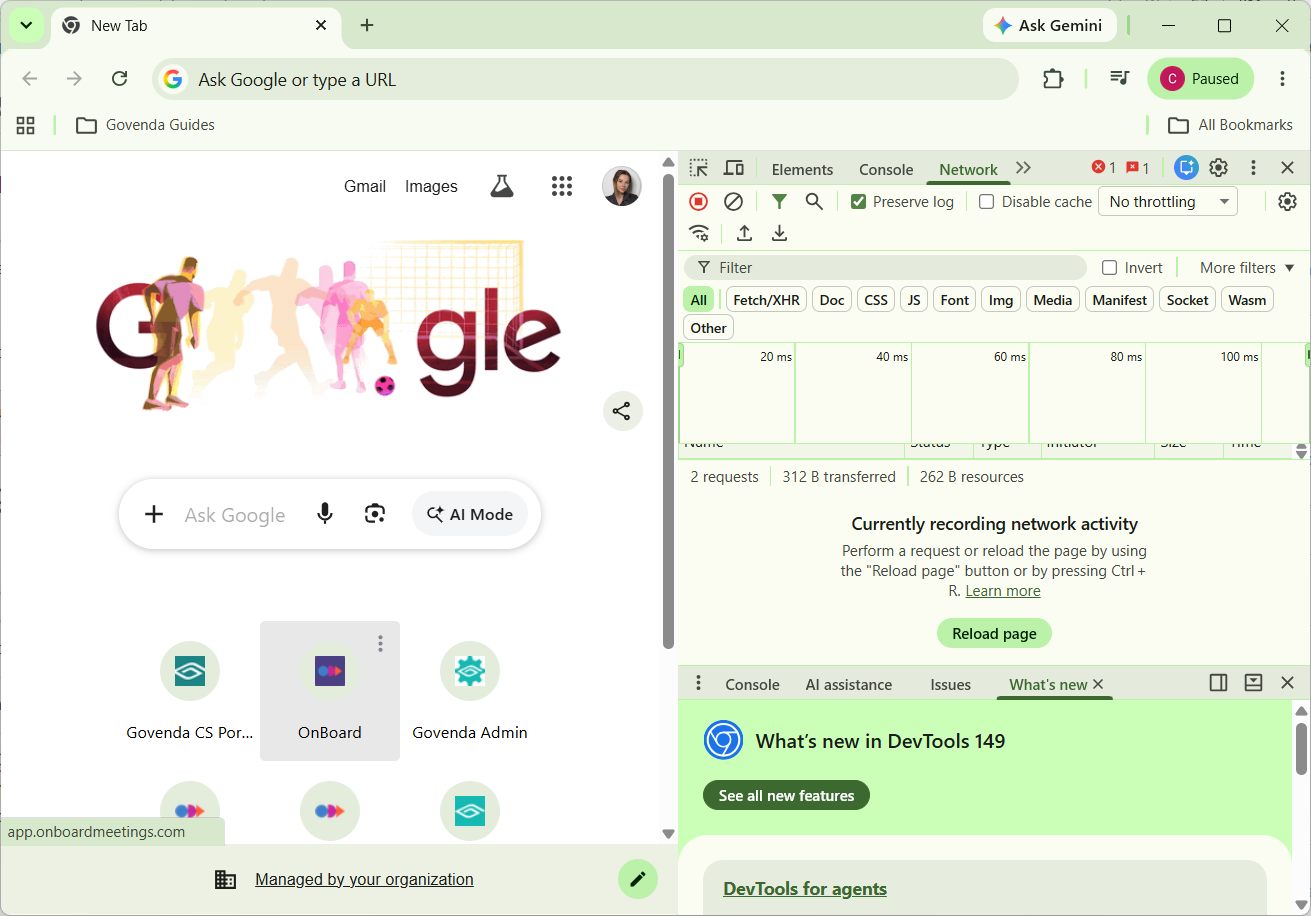Switch to the Elements tab
Viewport: 1311px width, 916px height.
pos(802,169)
